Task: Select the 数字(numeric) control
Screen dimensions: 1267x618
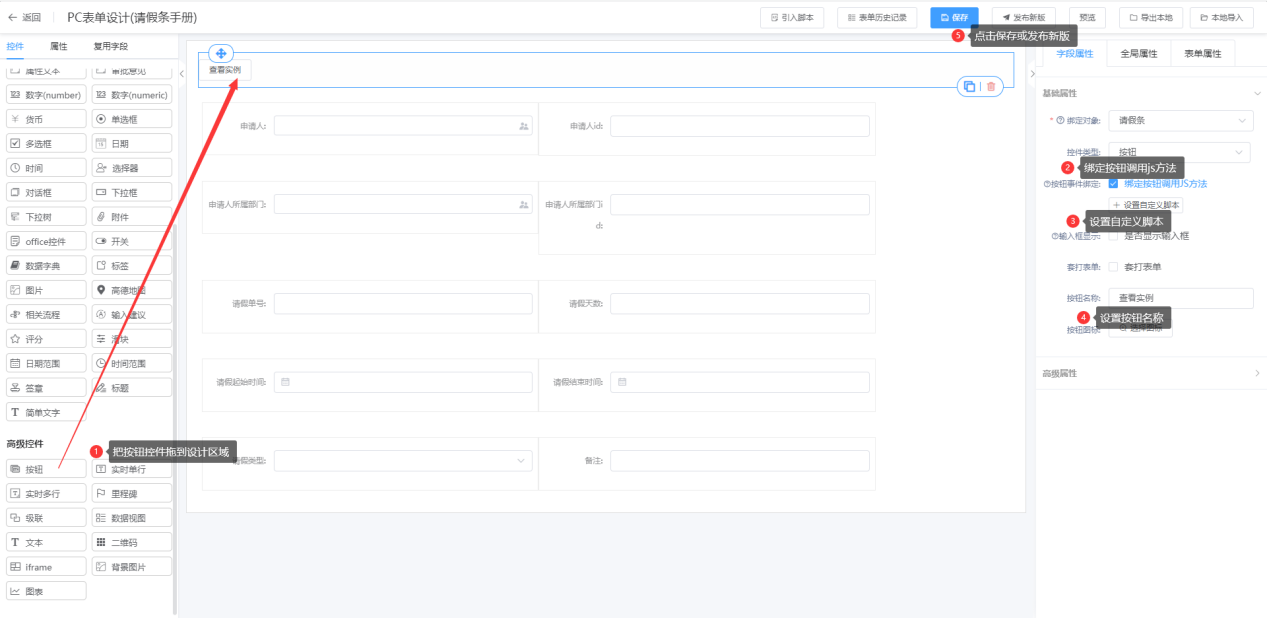Action: 132,94
